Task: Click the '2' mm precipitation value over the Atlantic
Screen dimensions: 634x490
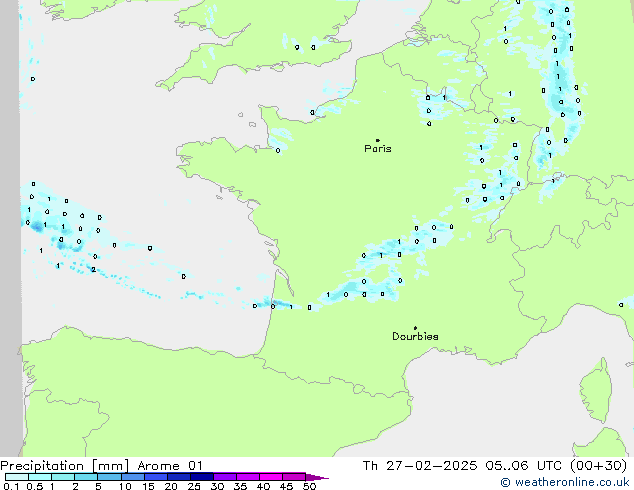Action: [93, 269]
